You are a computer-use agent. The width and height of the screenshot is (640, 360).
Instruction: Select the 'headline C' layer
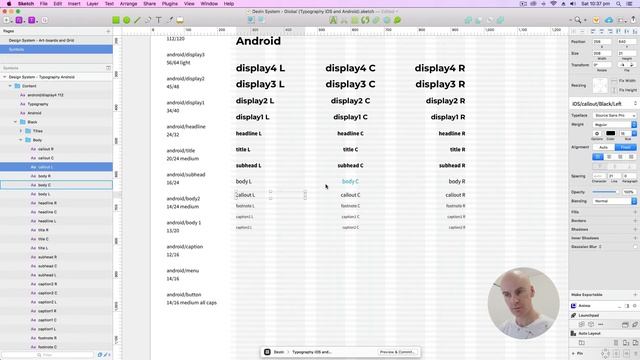[56, 212]
